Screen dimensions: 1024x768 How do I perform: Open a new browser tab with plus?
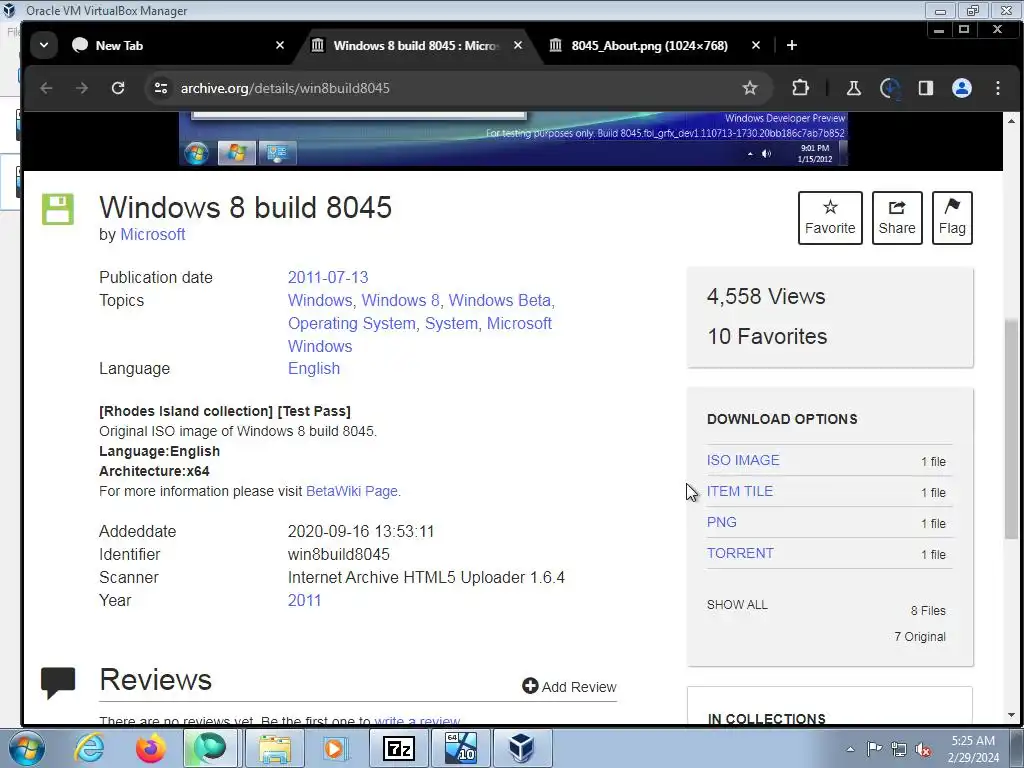tap(792, 45)
